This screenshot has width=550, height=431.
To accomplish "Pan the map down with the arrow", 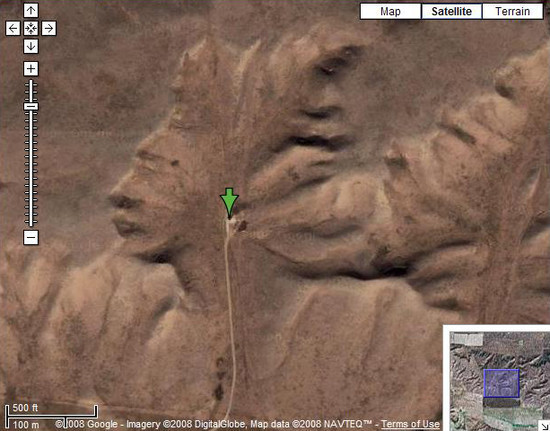I will pyautogui.click(x=31, y=46).
